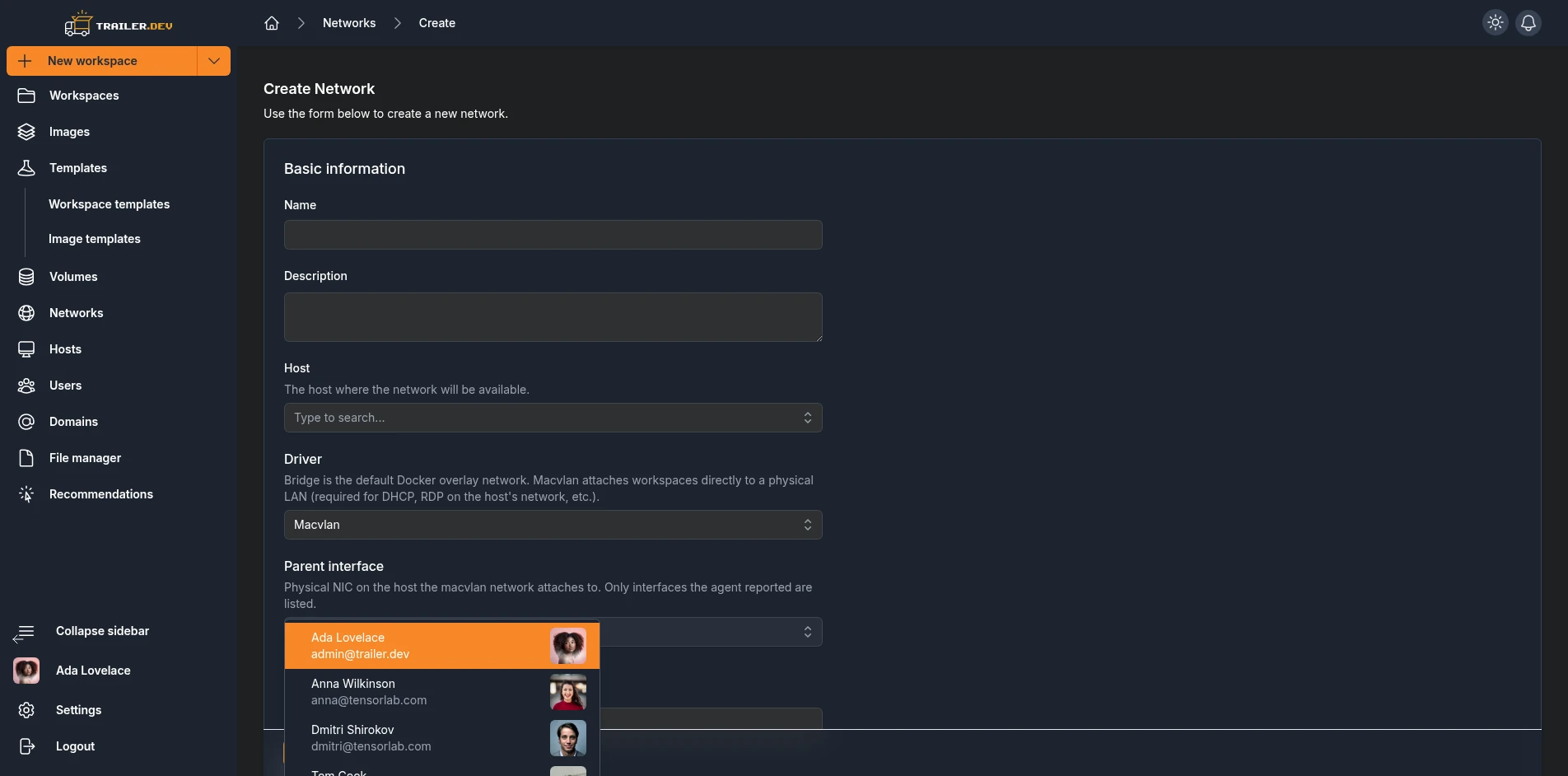The height and width of the screenshot is (776, 1568).
Task: Click the Basic information heading
Action: (344, 169)
